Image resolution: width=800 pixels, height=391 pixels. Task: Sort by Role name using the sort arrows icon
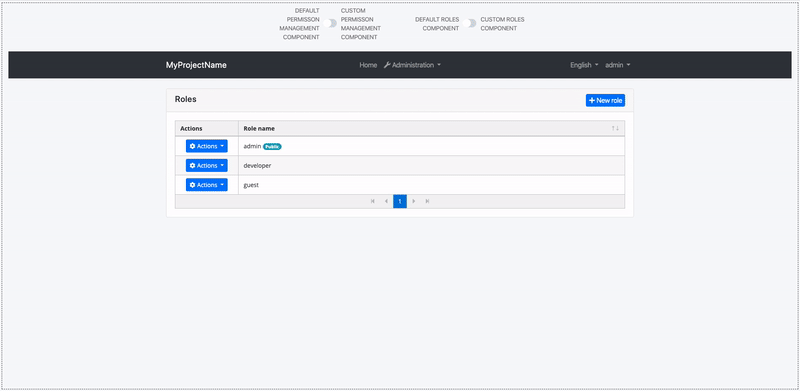click(x=615, y=129)
